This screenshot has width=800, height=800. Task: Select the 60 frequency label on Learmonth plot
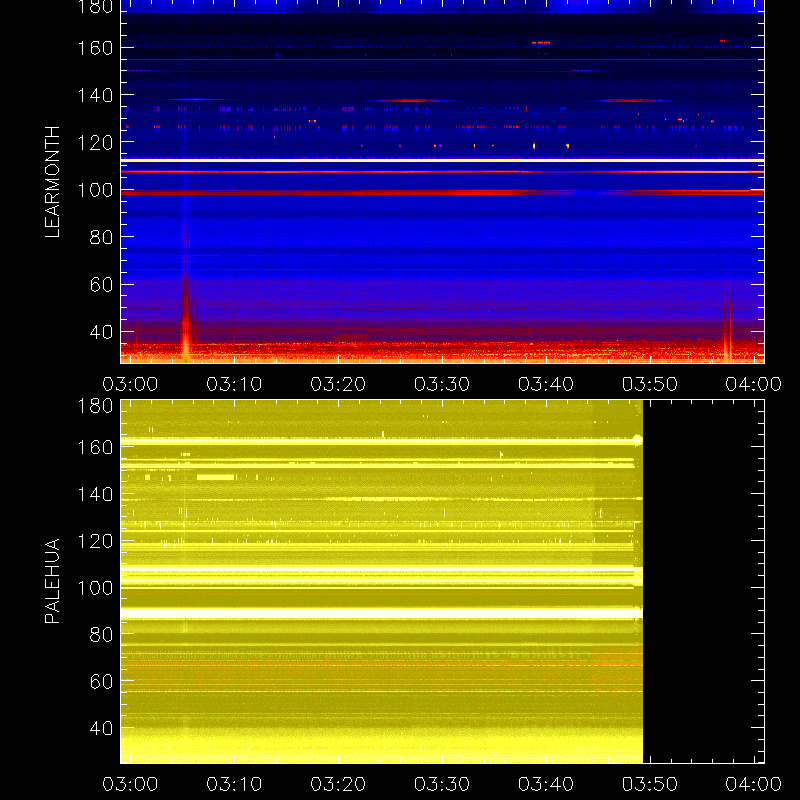(x=101, y=285)
